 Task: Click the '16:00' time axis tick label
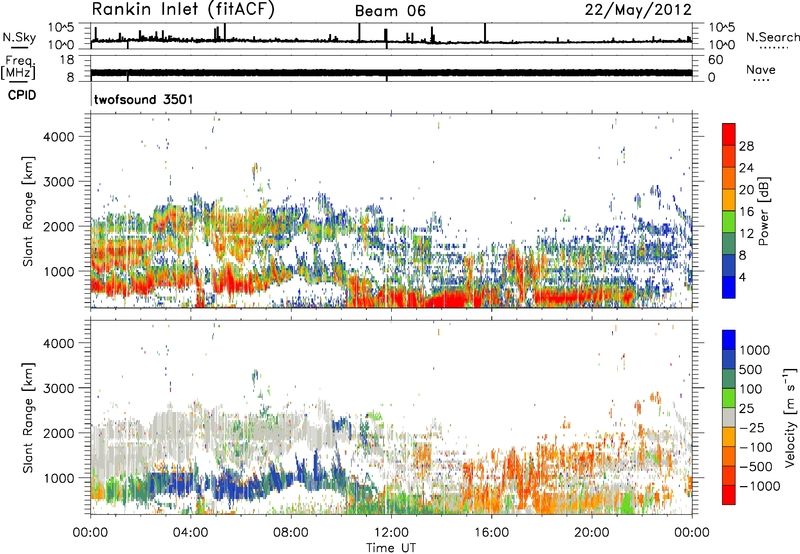(x=491, y=533)
